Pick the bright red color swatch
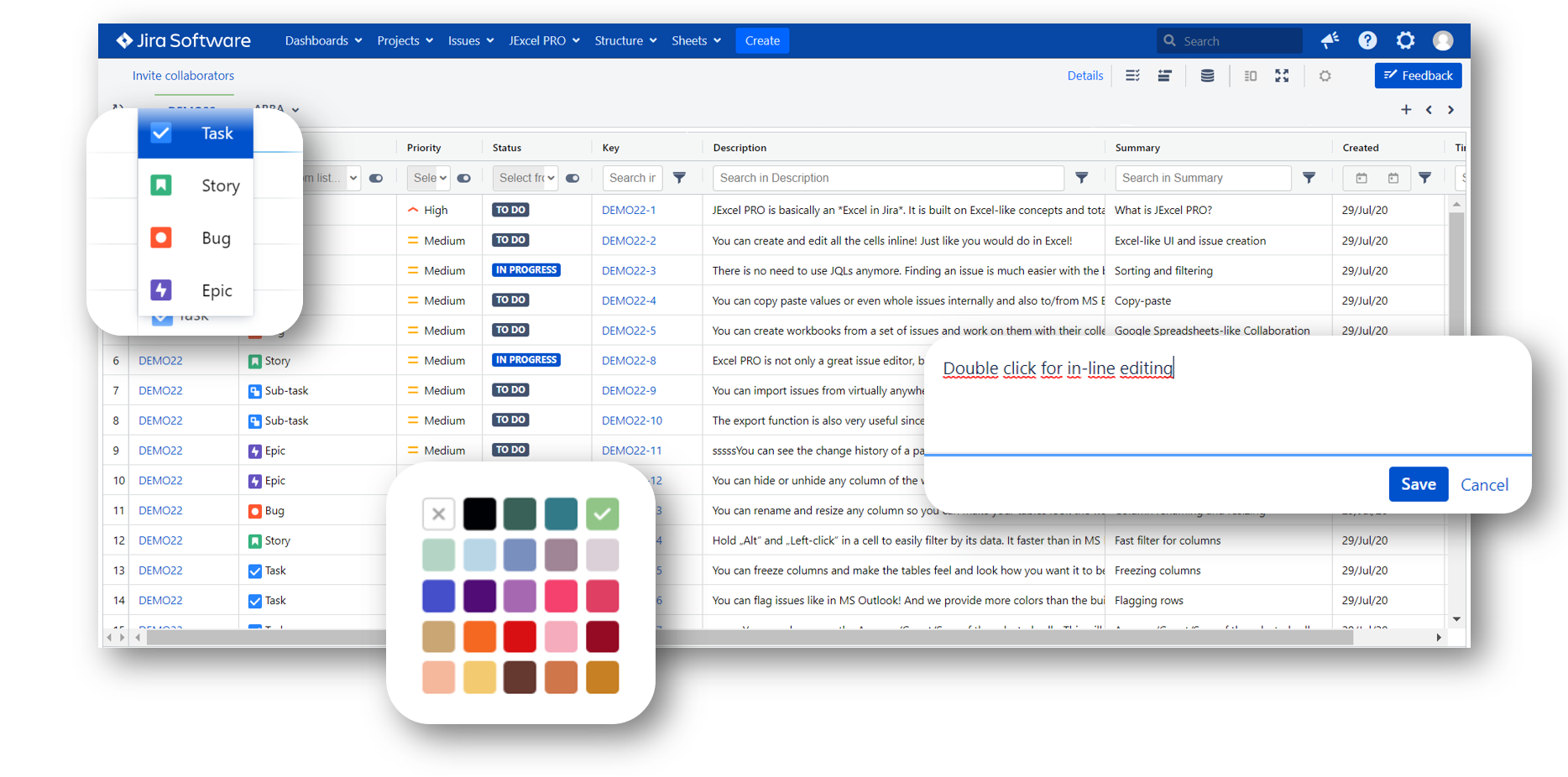Image resolution: width=1568 pixels, height=777 pixels. (520, 637)
